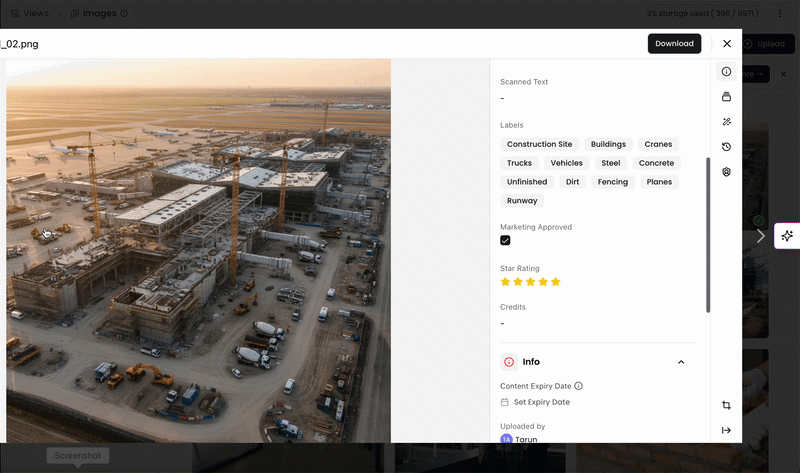Viewport: 800px width, 473px height.
Task: Collapse the side panel with arrow icon
Action: click(726, 430)
